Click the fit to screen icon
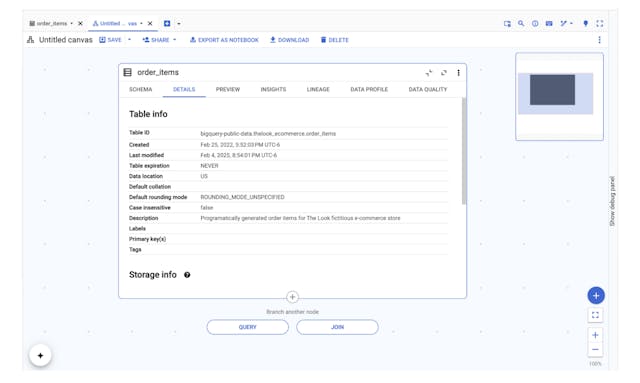The width and height of the screenshot is (640, 383). coord(596,315)
